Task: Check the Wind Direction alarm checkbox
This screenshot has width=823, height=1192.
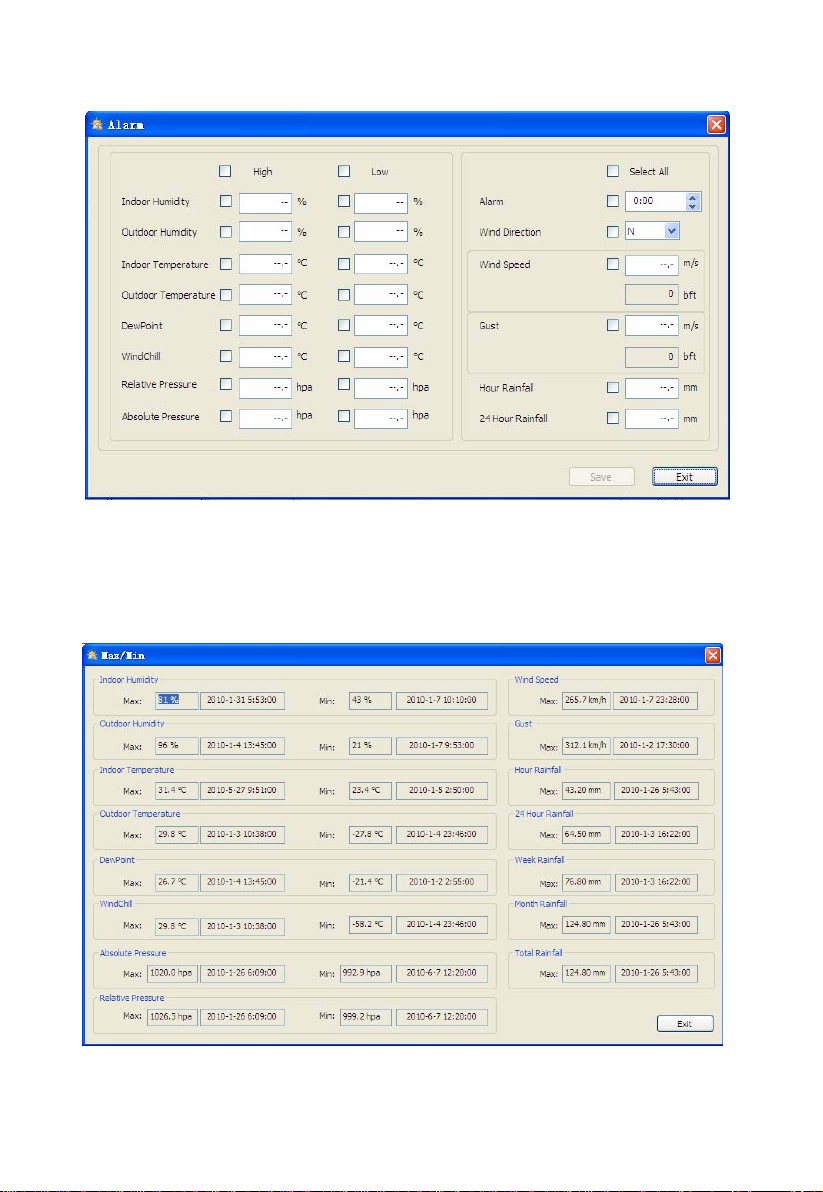Action: 613,232
